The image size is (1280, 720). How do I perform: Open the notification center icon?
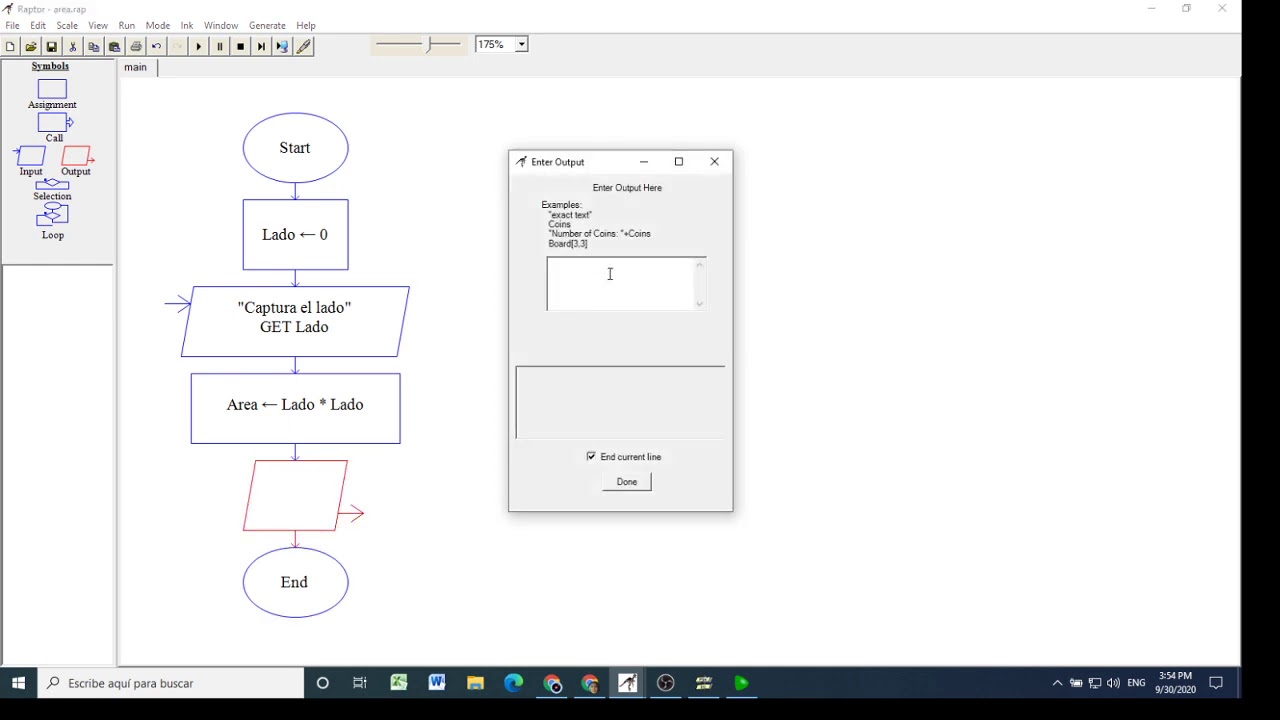1216,683
